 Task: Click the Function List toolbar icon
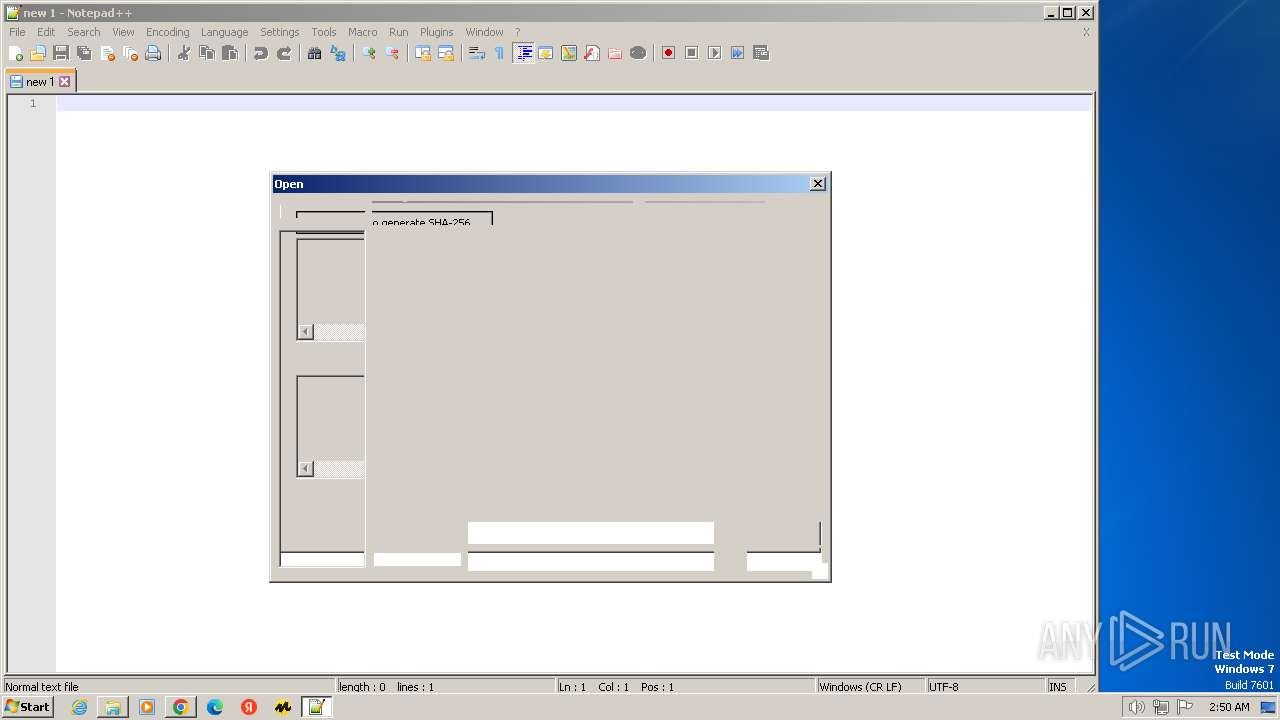[592, 53]
